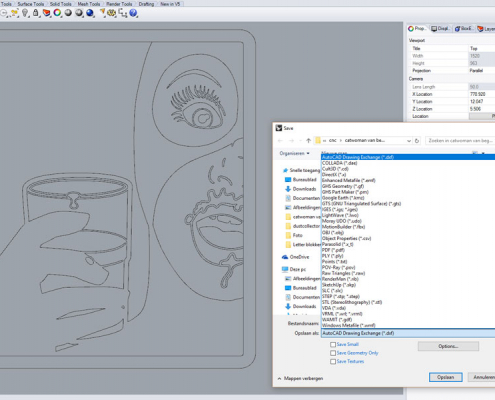495x400 pixels.
Task: Open the Render Tools tab
Action: coord(119,4)
